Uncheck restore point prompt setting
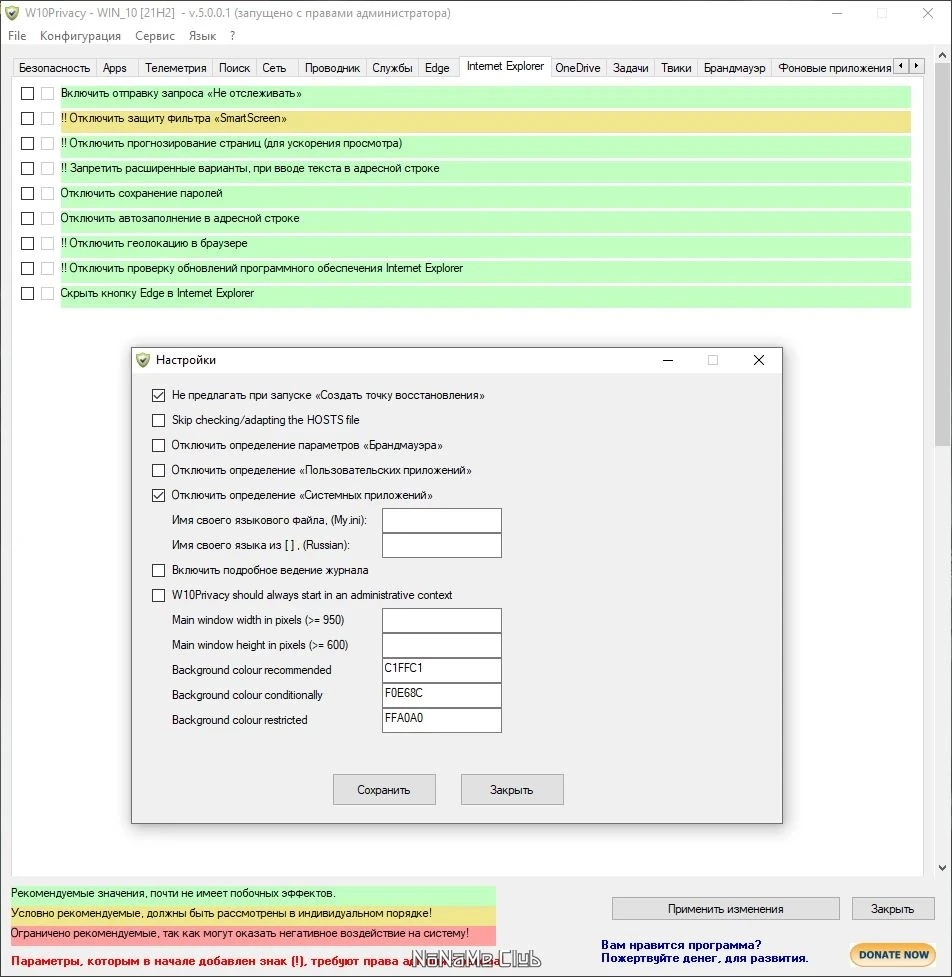 pos(158,395)
